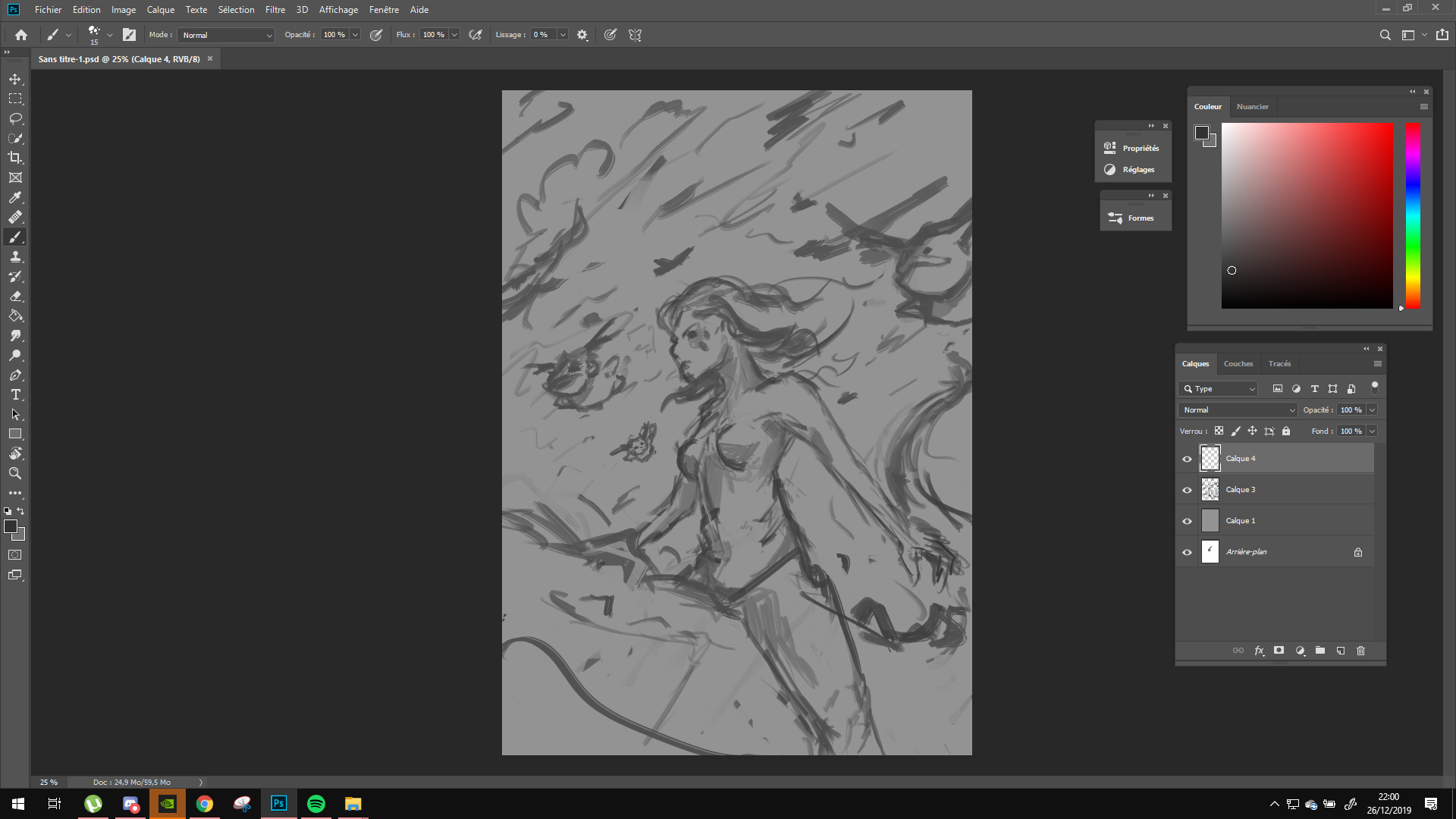Image resolution: width=1456 pixels, height=819 pixels.
Task: Switch to the Couches tab
Action: (1238, 364)
